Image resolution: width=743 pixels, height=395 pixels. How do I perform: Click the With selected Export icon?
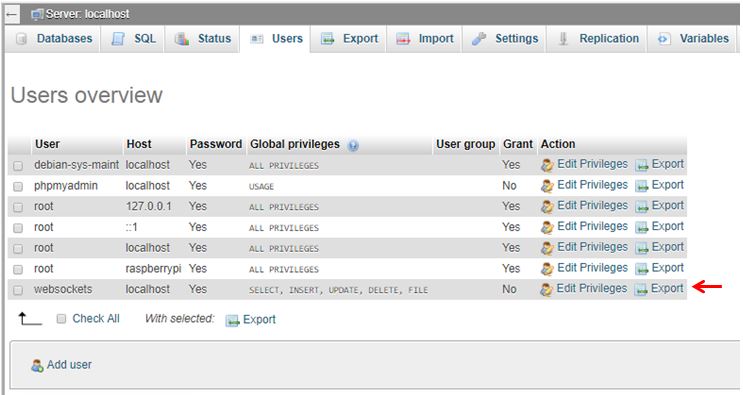(232, 321)
